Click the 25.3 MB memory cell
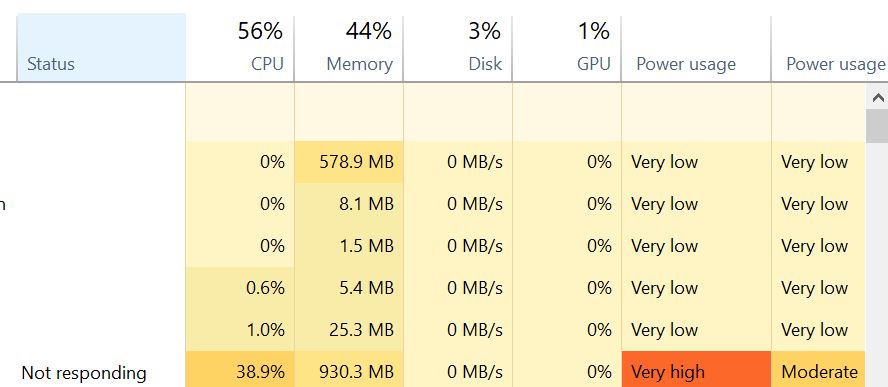The height and width of the screenshot is (387, 888). pos(349,330)
